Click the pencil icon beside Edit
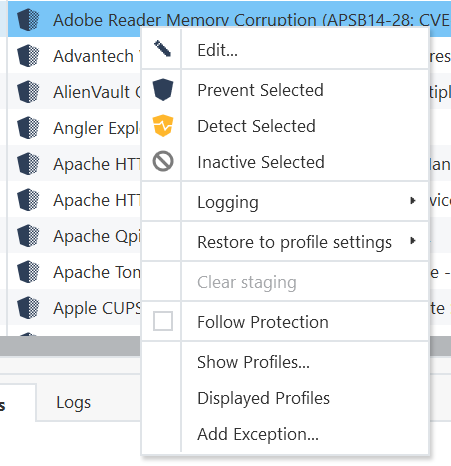 point(162,49)
